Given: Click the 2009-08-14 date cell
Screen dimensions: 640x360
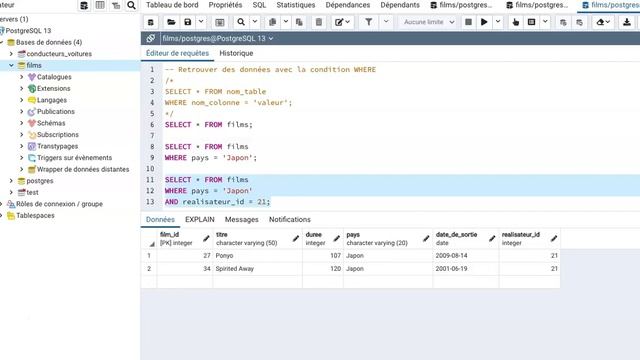Looking at the screenshot, I should pyautogui.click(x=466, y=256).
